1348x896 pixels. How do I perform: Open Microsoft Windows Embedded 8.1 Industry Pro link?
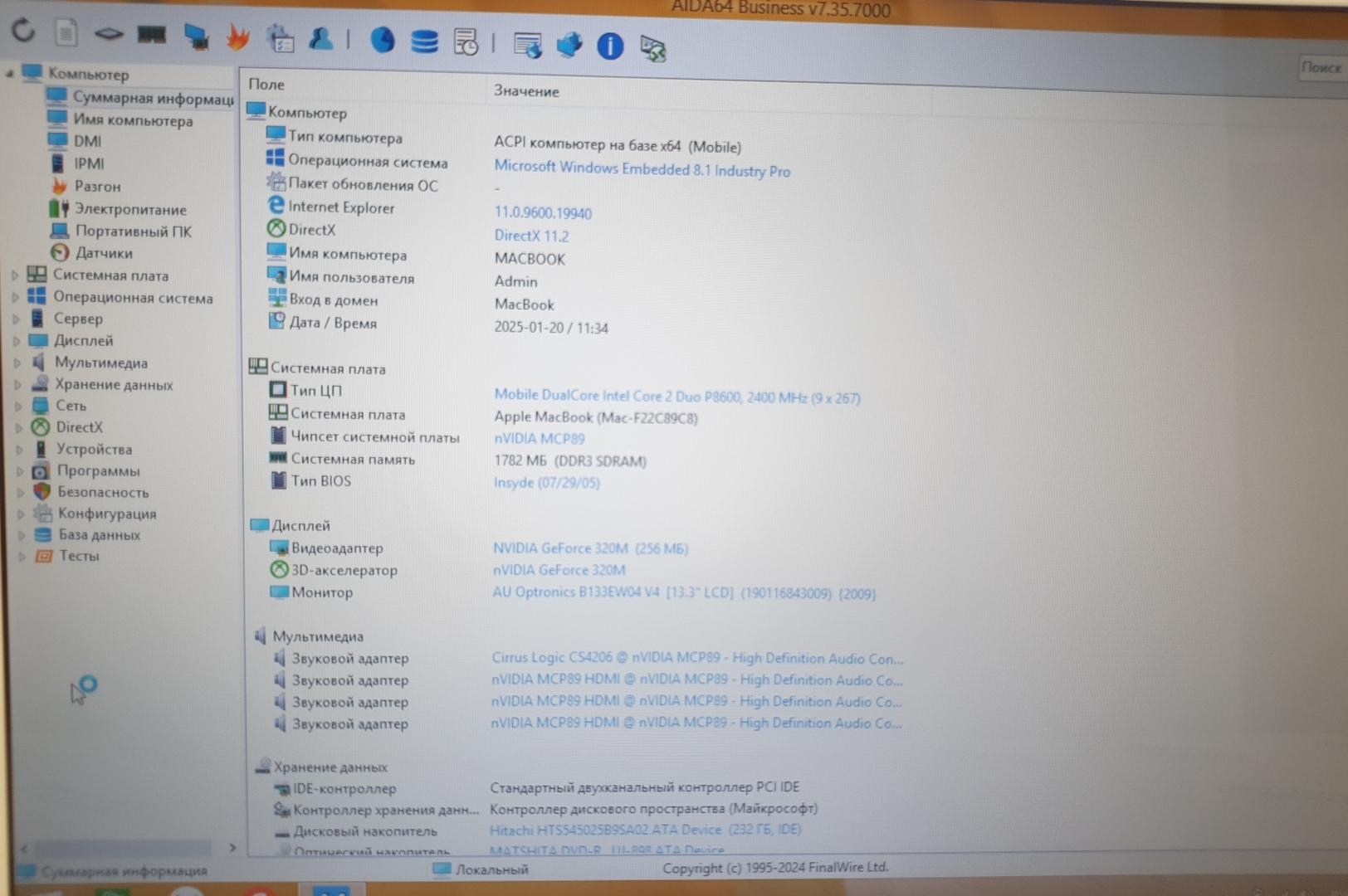[642, 168]
